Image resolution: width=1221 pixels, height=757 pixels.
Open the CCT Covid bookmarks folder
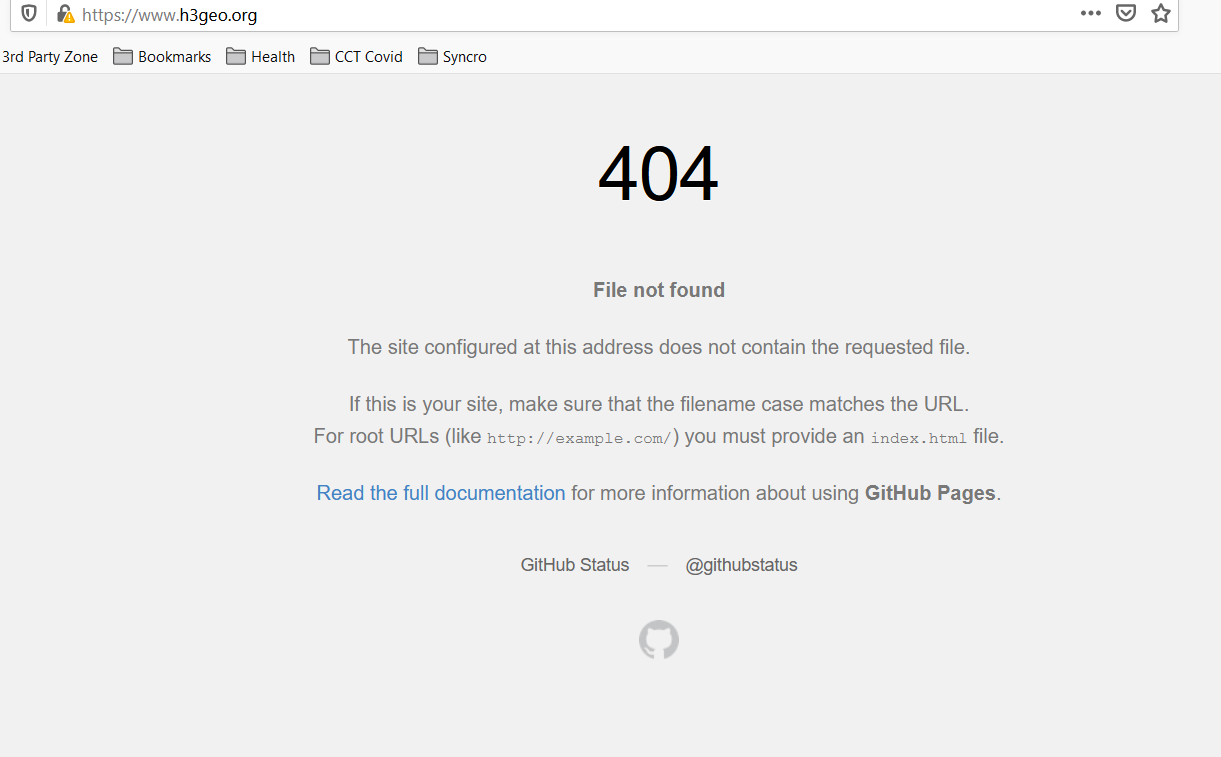[x=357, y=57]
